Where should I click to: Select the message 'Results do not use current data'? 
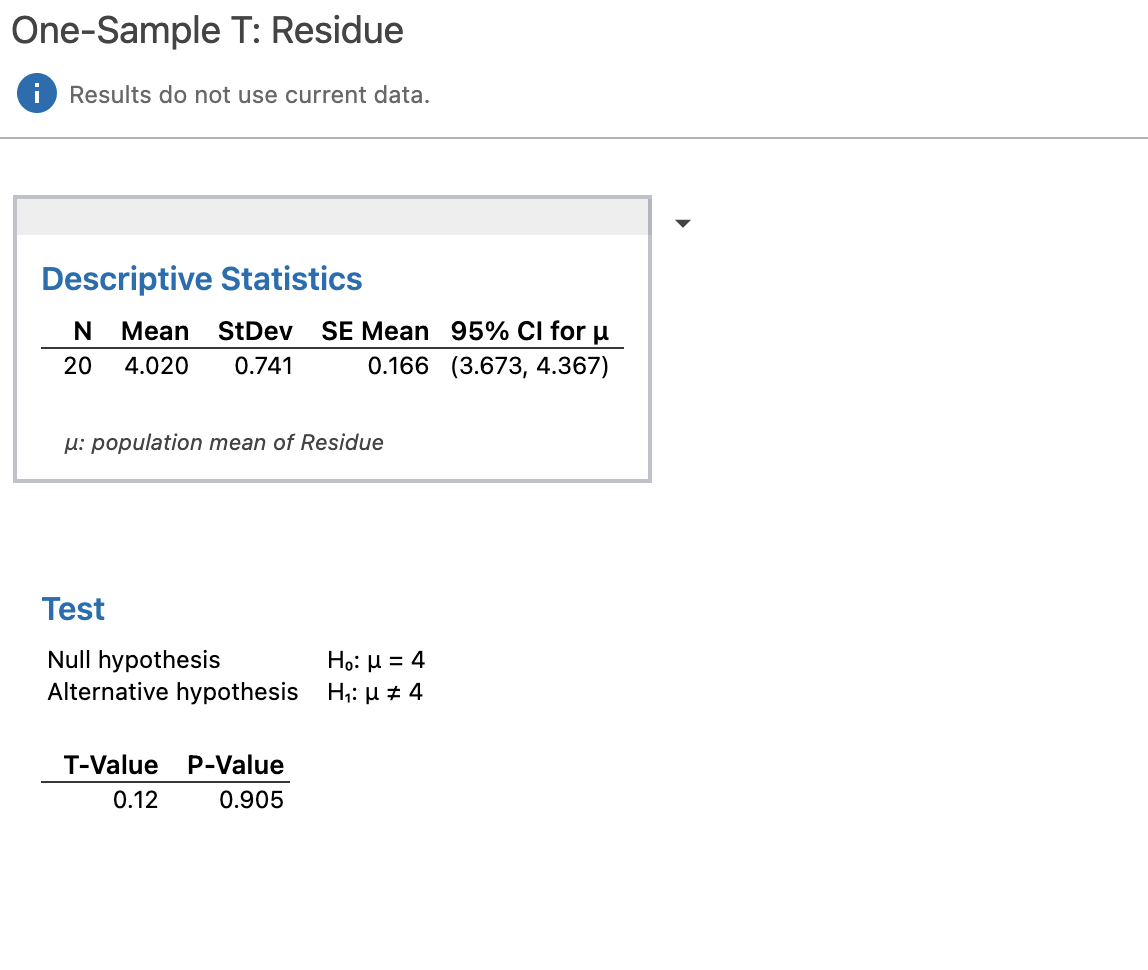[250, 94]
